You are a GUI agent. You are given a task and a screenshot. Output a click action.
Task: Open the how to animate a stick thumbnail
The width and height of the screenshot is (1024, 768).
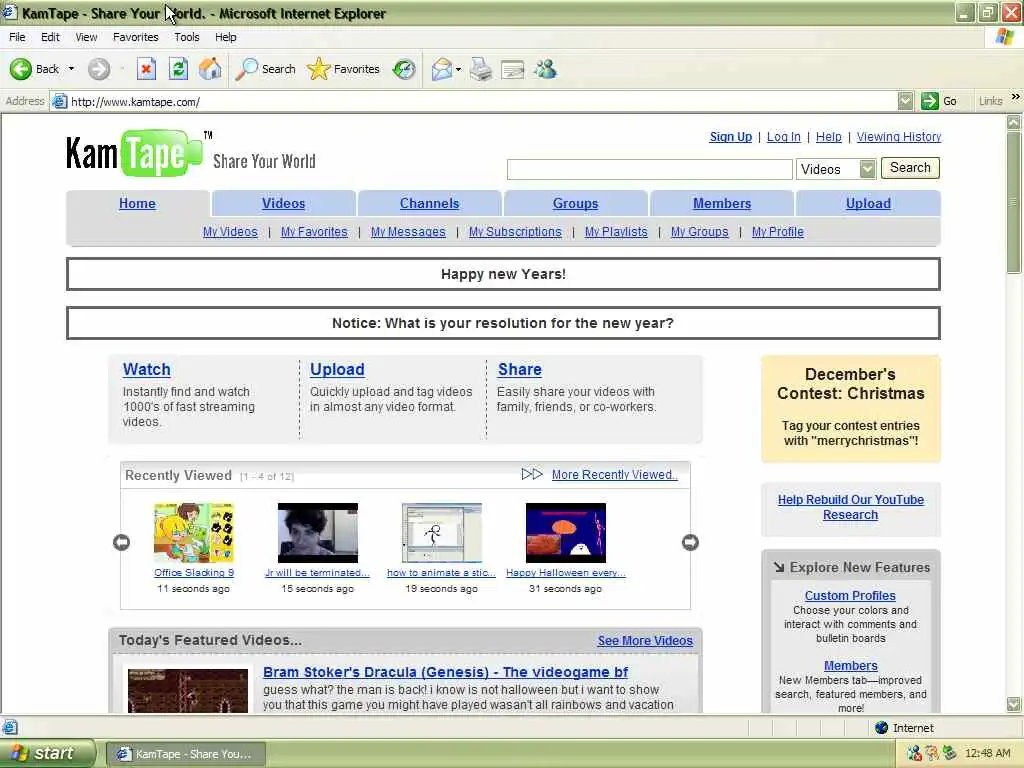point(441,532)
